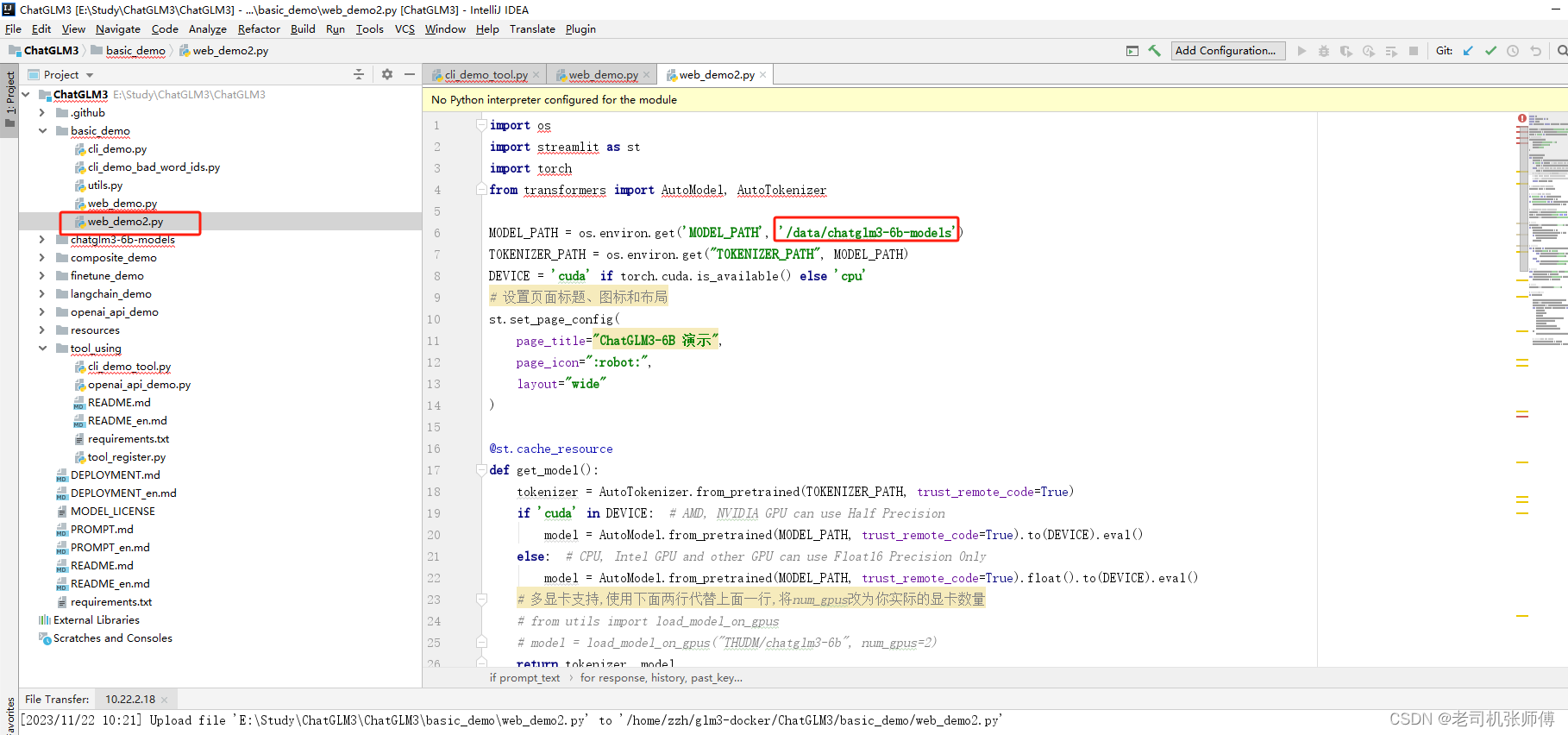Close the 10.22.2.18 File Transfer tab
Viewport: 1568px width, 735px height.
point(164,700)
